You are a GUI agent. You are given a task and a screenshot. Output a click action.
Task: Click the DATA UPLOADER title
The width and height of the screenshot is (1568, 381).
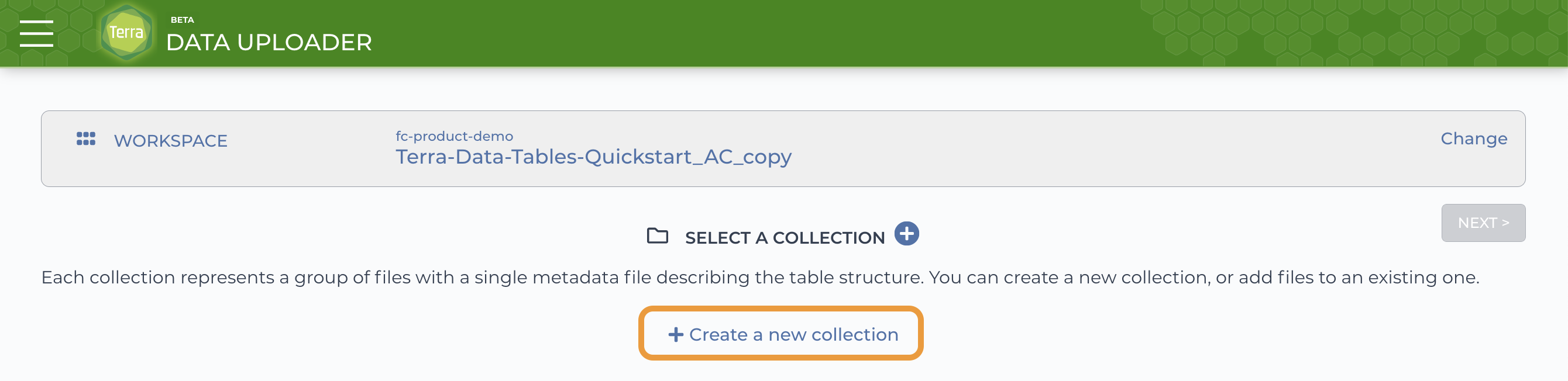coord(269,43)
